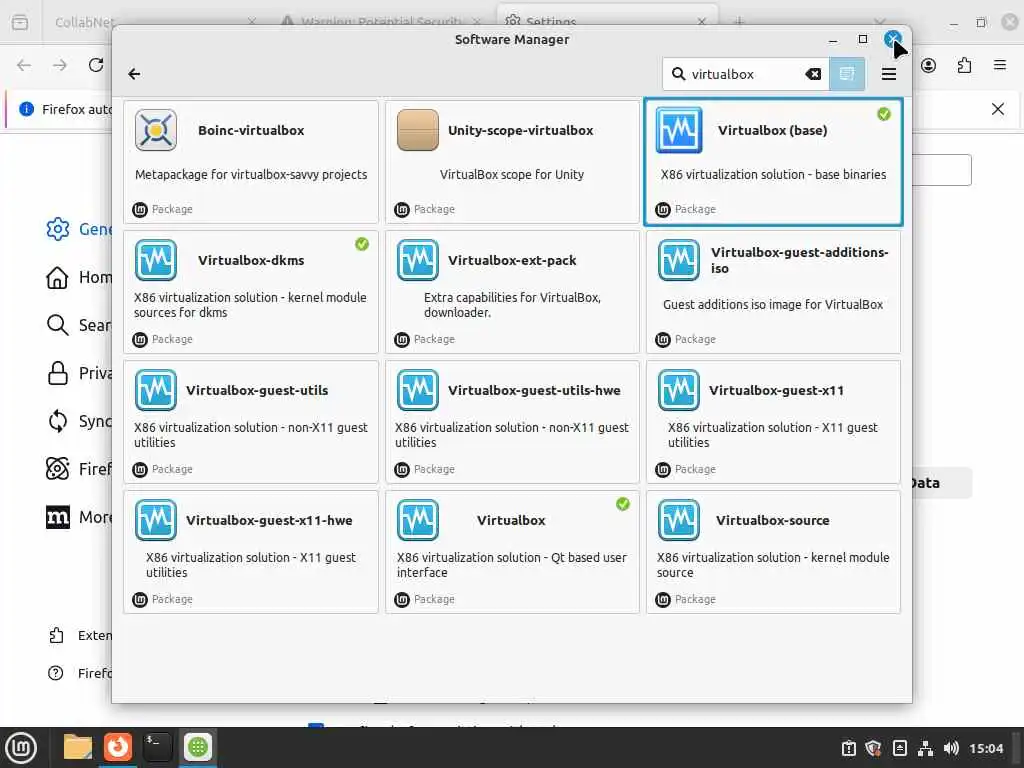Open the Firefox application menu
This screenshot has height=768, width=1024.
(x=999, y=65)
